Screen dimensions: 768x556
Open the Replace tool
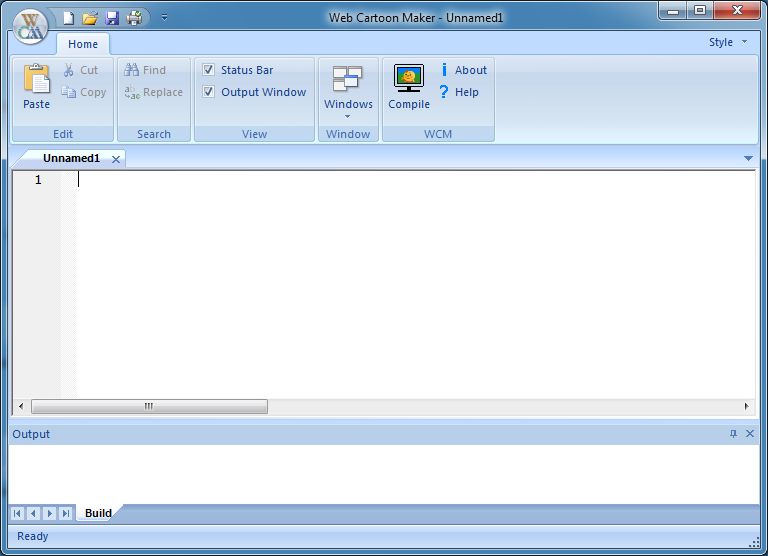click(x=153, y=92)
